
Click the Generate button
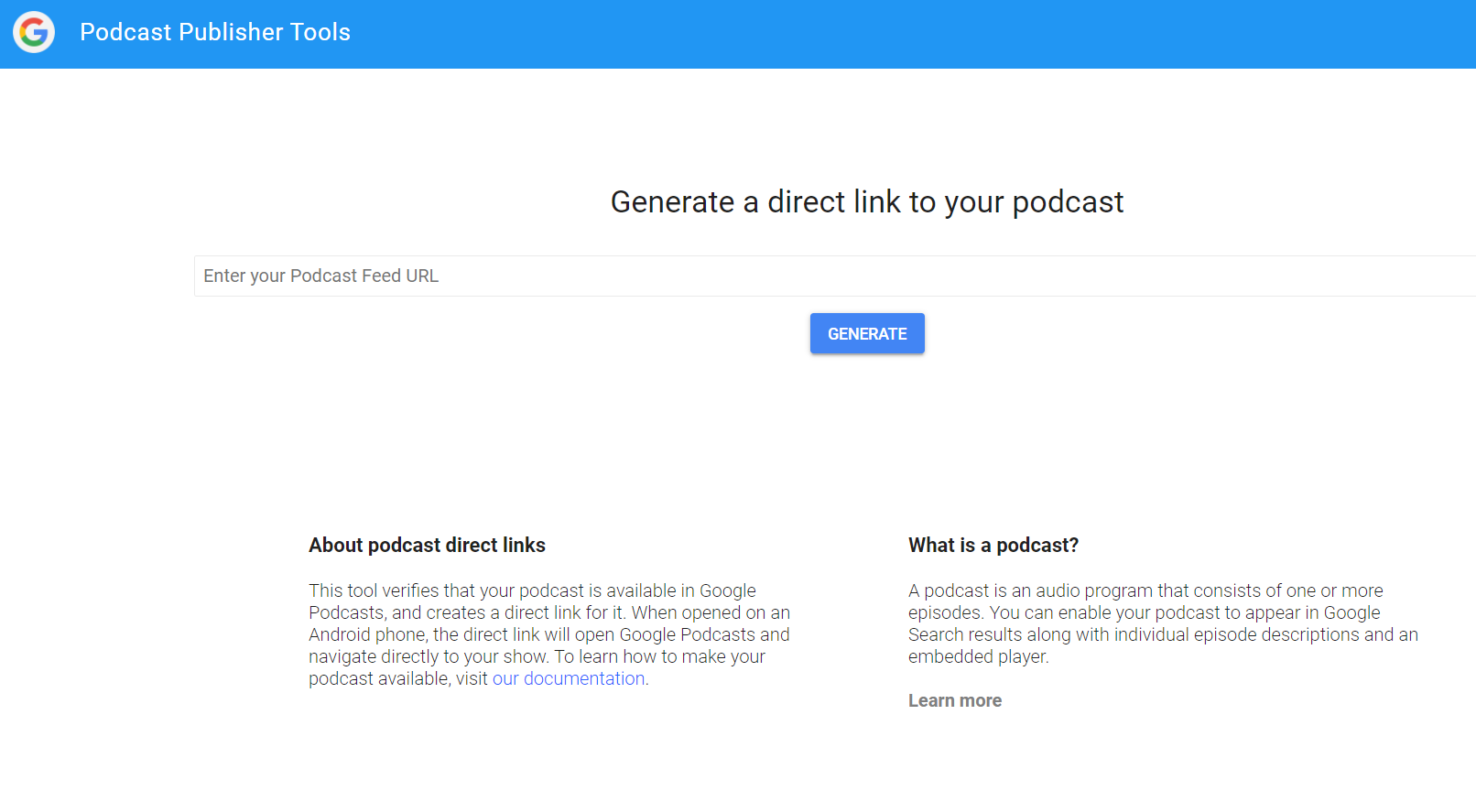[x=867, y=333]
